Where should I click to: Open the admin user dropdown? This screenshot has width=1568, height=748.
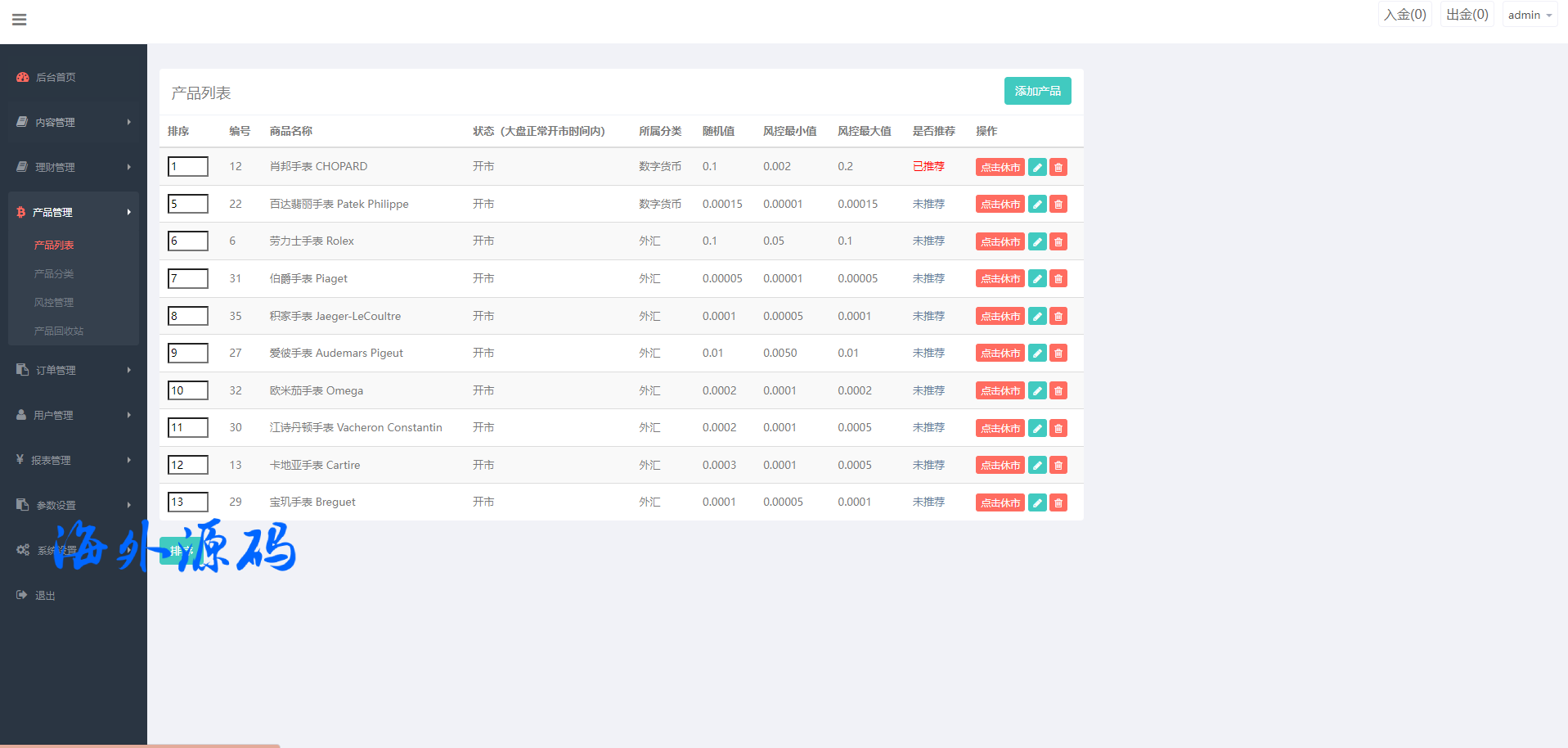[1529, 15]
